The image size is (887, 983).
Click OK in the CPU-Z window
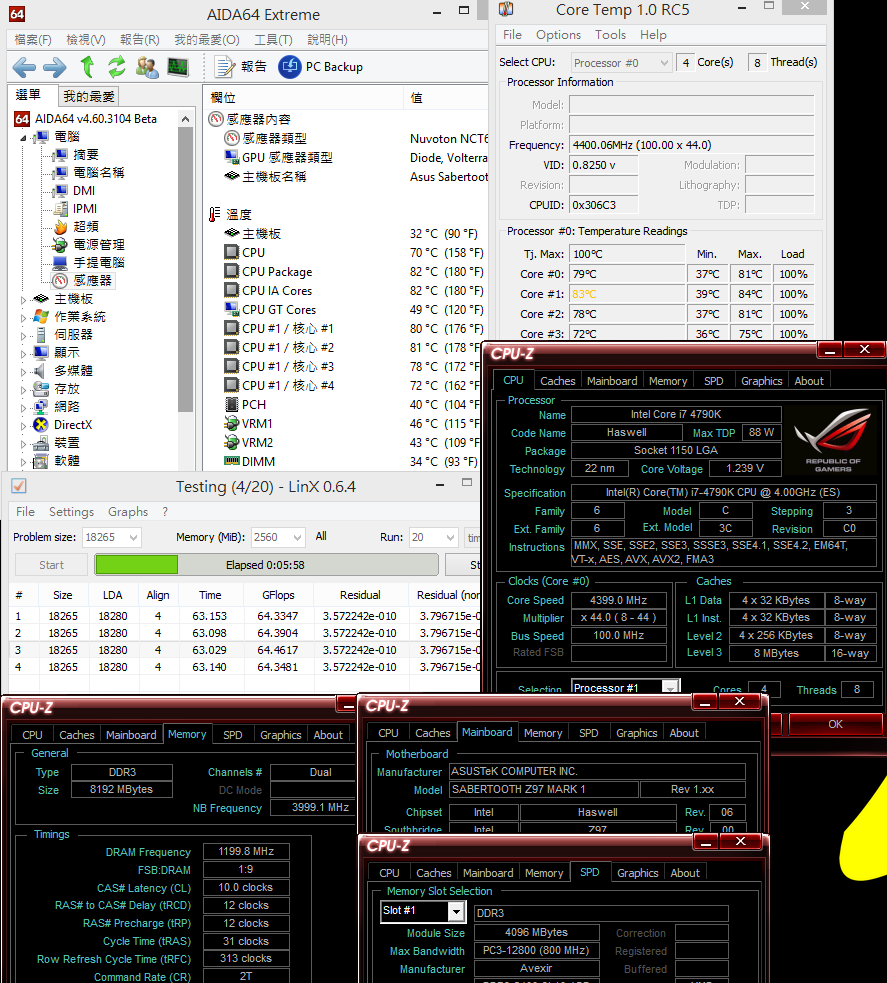(835, 724)
